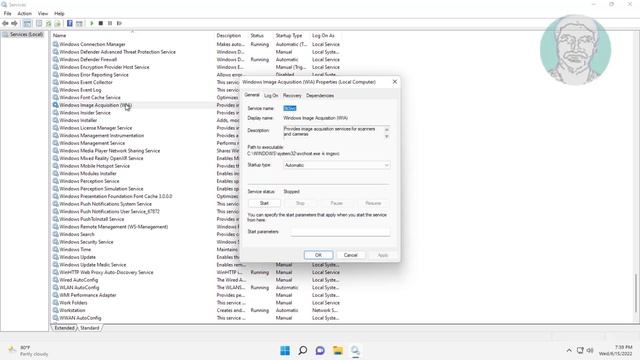Image resolution: width=640 pixels, height=360 pixels.
Task: Click the gear icon beside Windows Search
Action: coord(56,234)
